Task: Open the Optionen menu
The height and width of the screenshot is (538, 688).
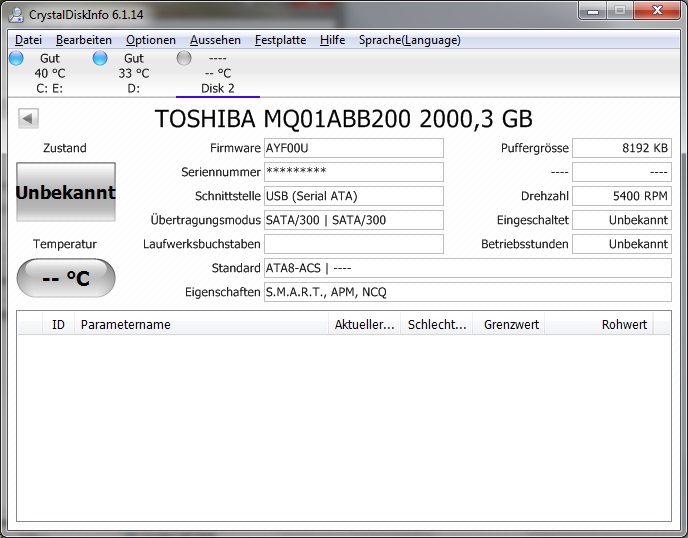Action: click(150, 40)
